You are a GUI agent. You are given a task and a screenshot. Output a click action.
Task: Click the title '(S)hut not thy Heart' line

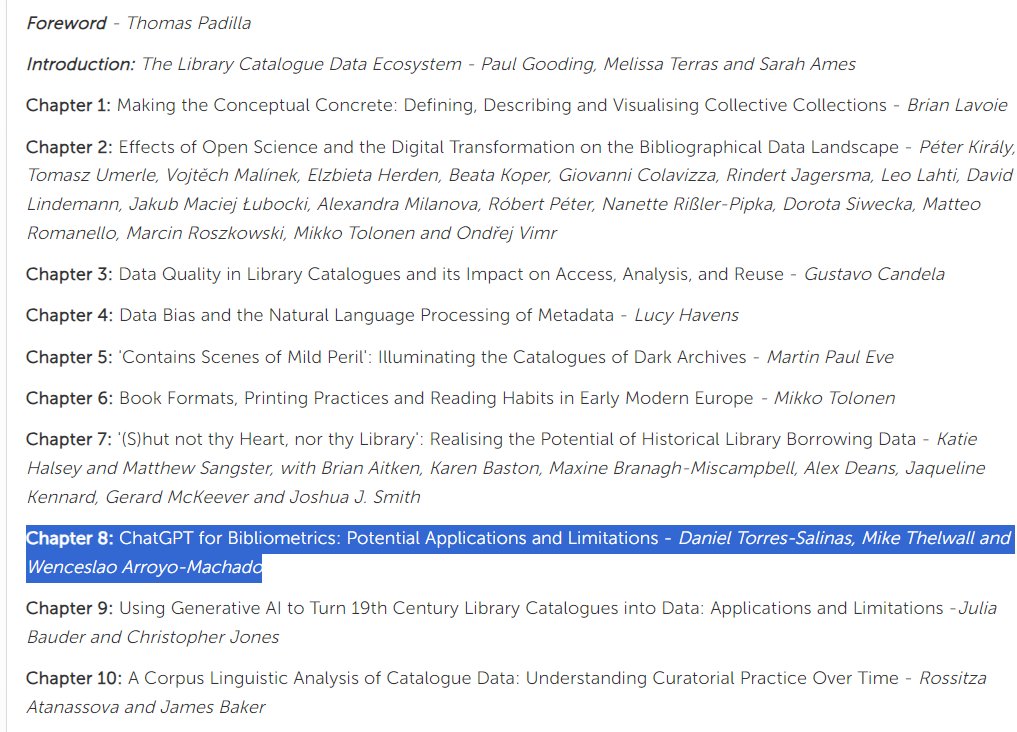pyautogui.click(x=517, y=440)
